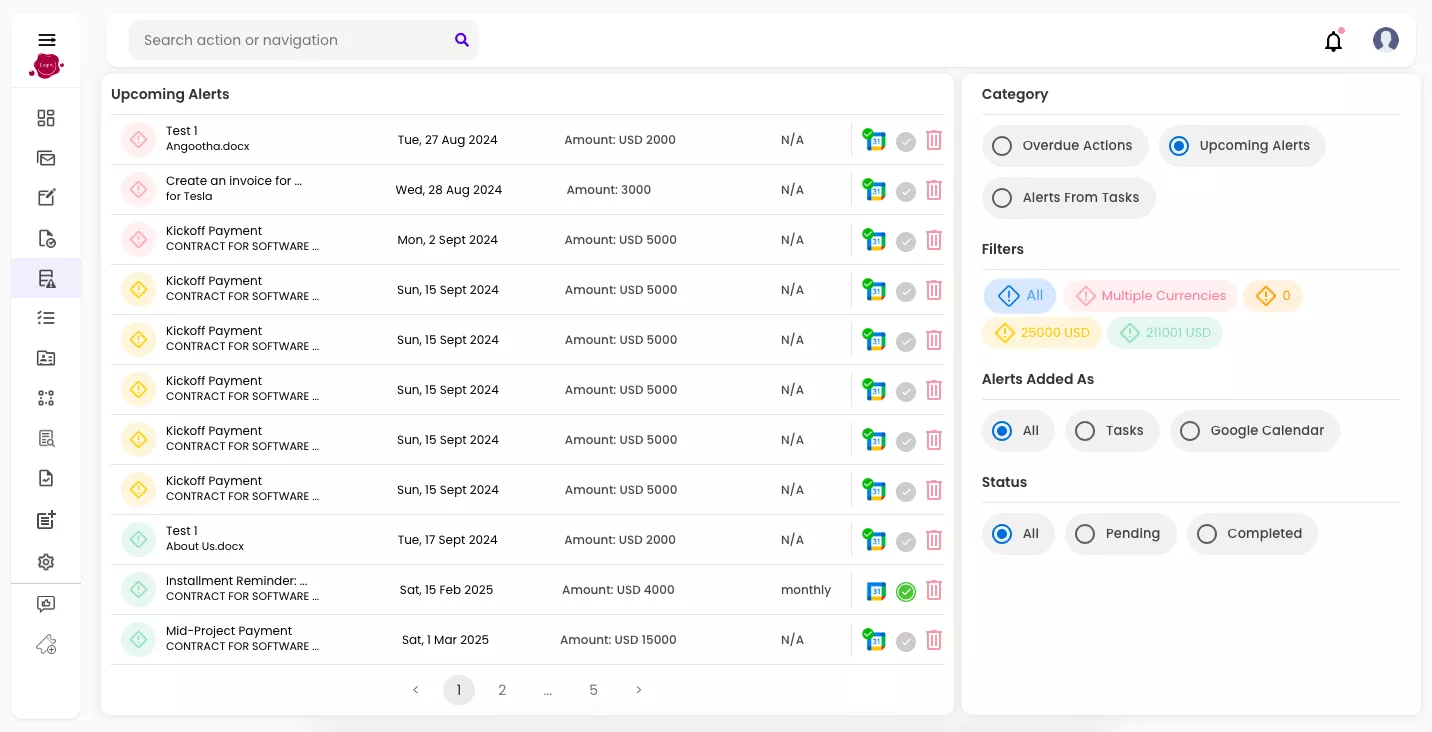Apply the 25000 USD filter chip
1432x732 pixels.
(1042, 333)
